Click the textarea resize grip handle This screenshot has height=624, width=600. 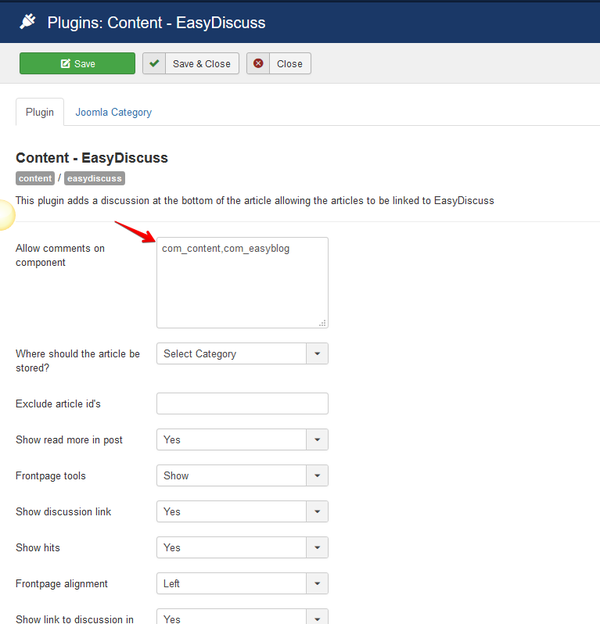pyautogui.click(x=323, y=323)
